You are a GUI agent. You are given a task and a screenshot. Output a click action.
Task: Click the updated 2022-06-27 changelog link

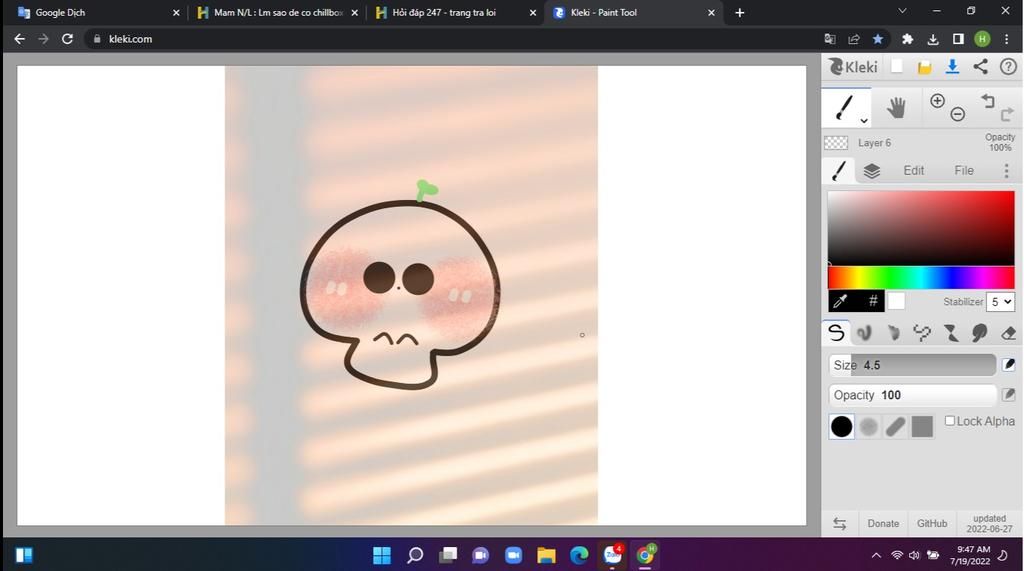(989, 523)
